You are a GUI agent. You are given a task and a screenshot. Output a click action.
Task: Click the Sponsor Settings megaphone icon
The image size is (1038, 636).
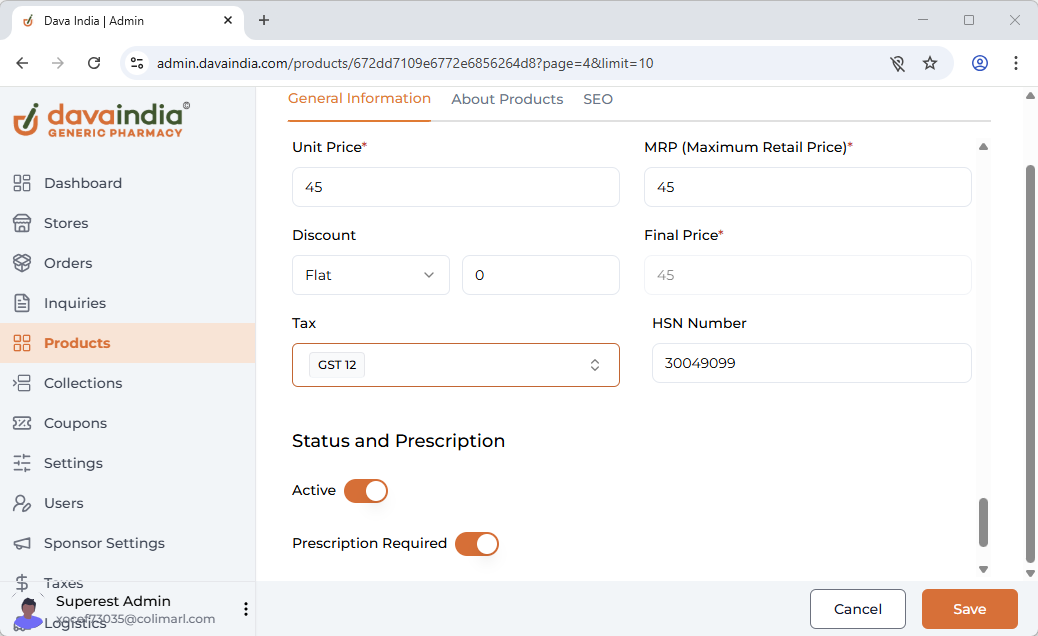tap(22, 543)
